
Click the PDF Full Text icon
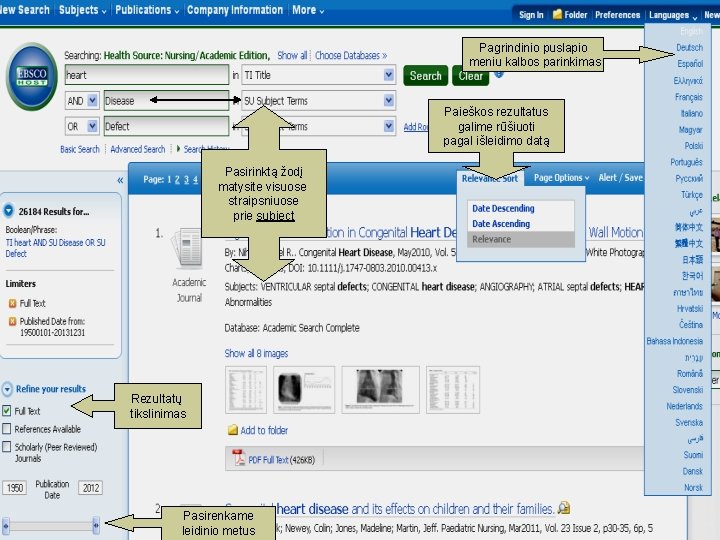(238, 458)
